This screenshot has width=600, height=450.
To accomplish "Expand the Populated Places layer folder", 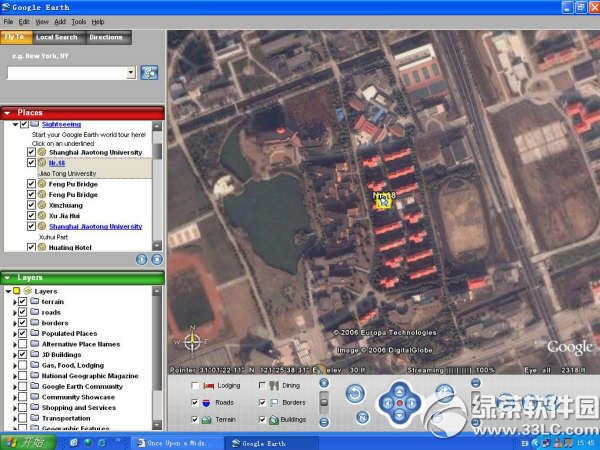I will click(15, 334).
